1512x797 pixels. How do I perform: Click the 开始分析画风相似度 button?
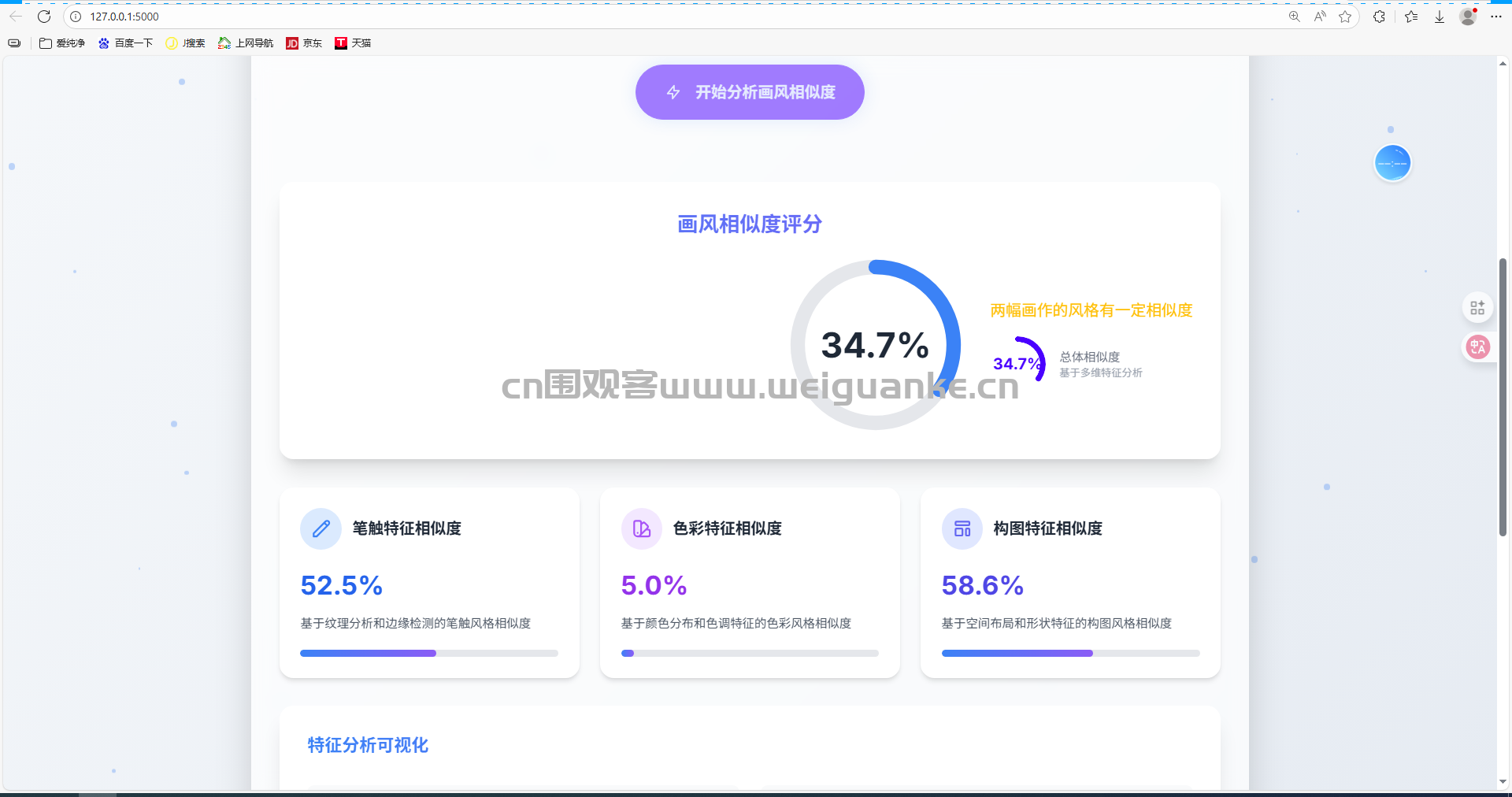pos(749,92)
